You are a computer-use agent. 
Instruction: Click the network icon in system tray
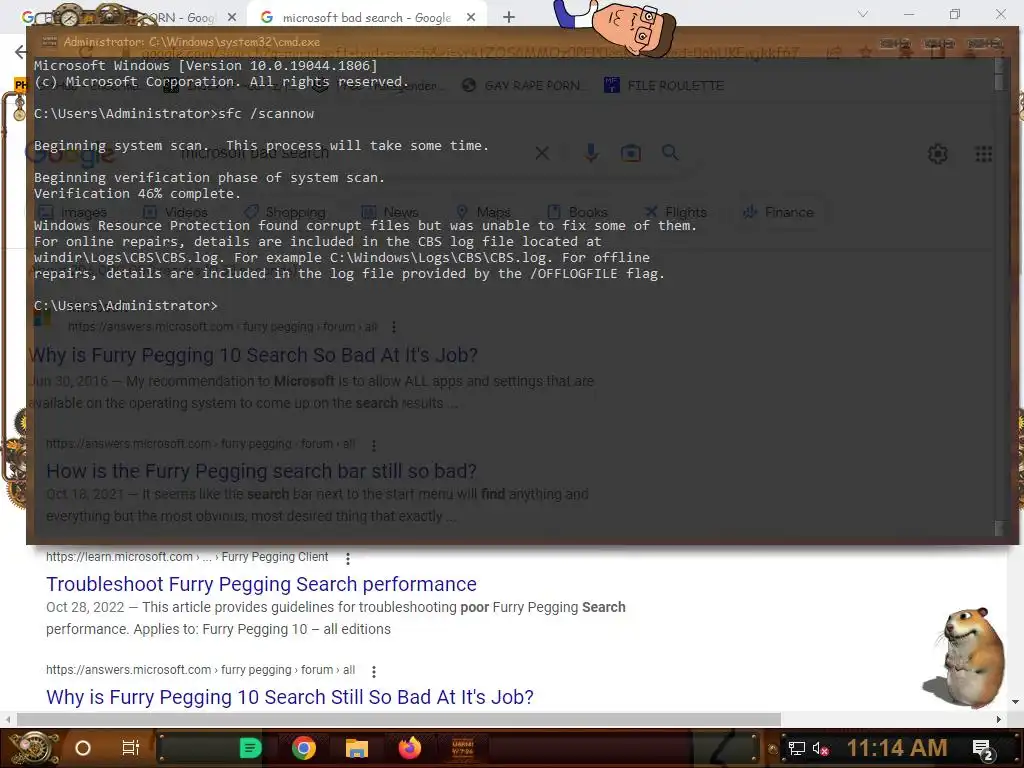797,748
